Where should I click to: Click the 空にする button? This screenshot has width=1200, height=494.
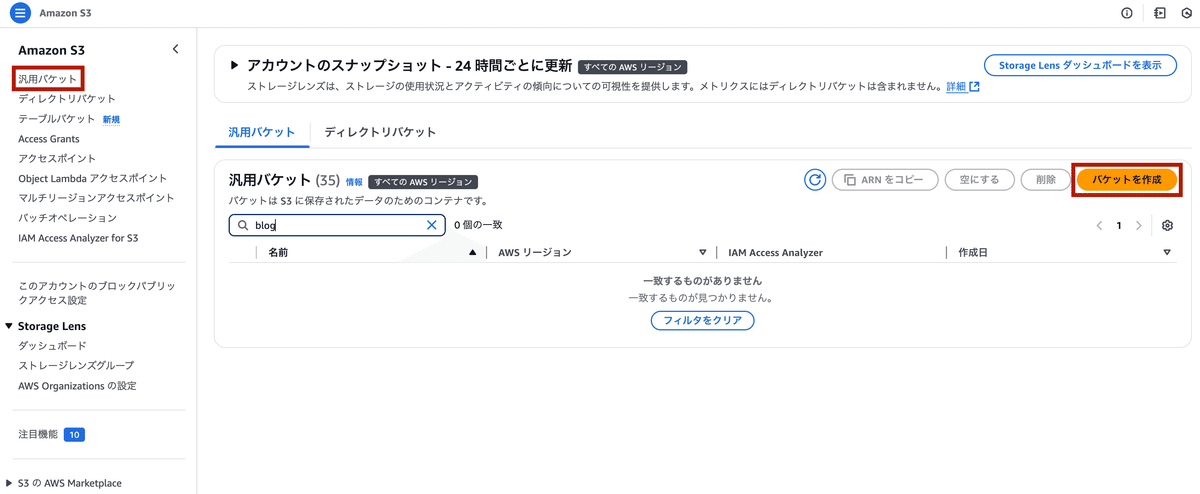click(980, 180)
